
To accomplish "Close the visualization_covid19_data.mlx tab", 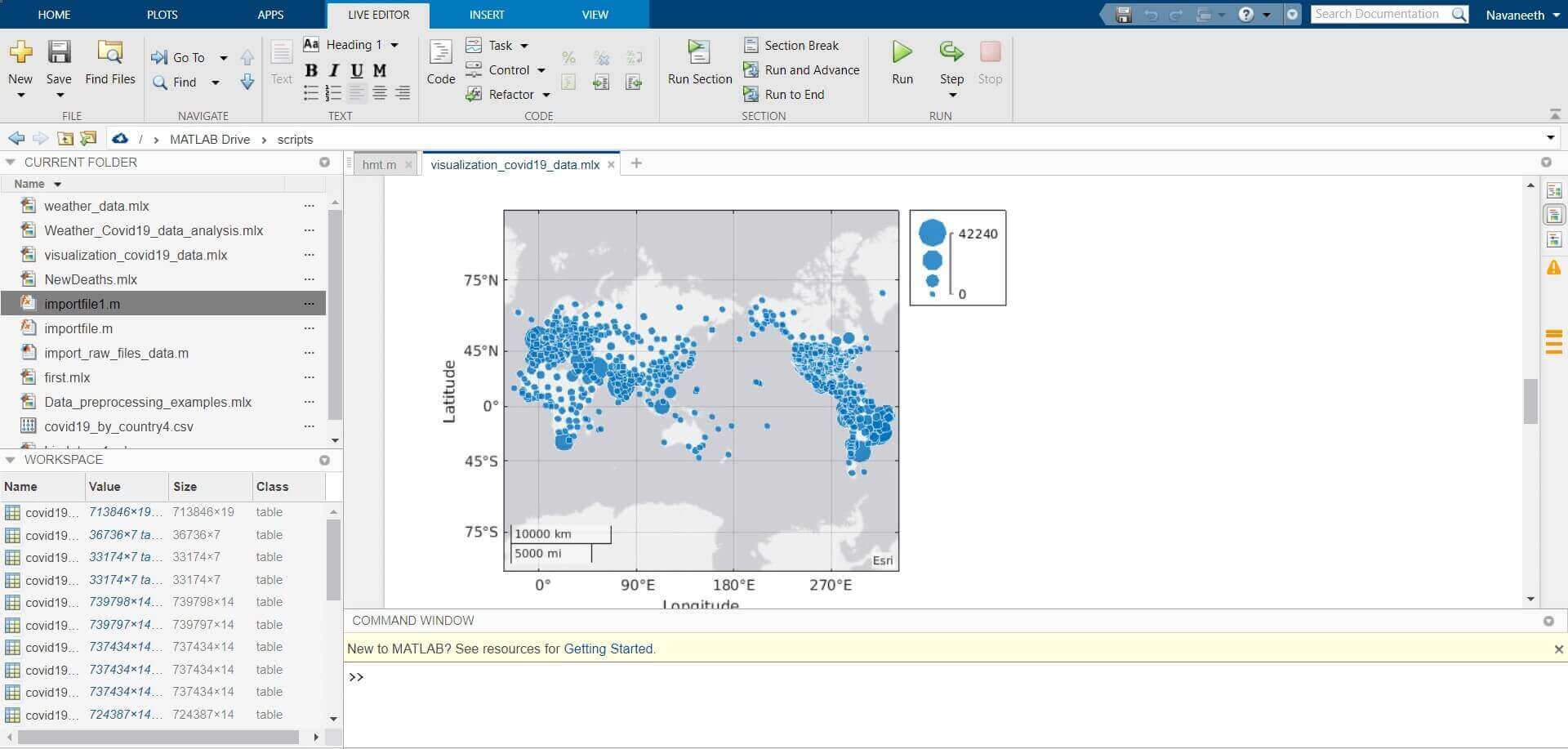I will coord(611,164).
